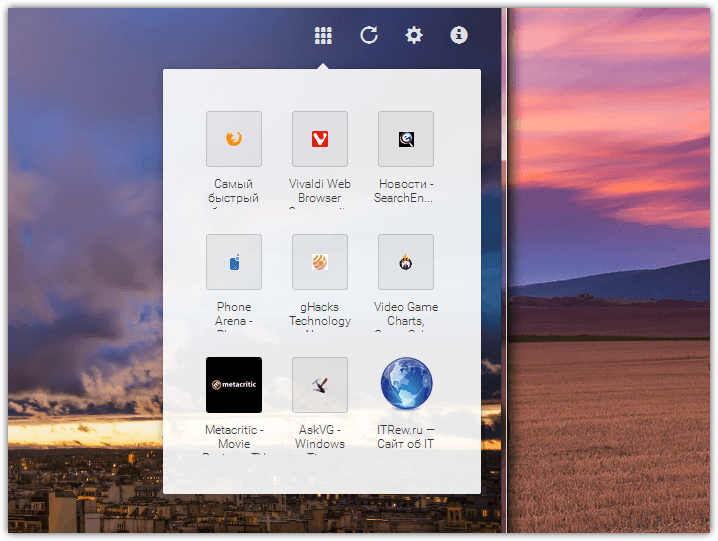
Task: Click the 'Самый быстрый' label
Action: coord(234,191)
